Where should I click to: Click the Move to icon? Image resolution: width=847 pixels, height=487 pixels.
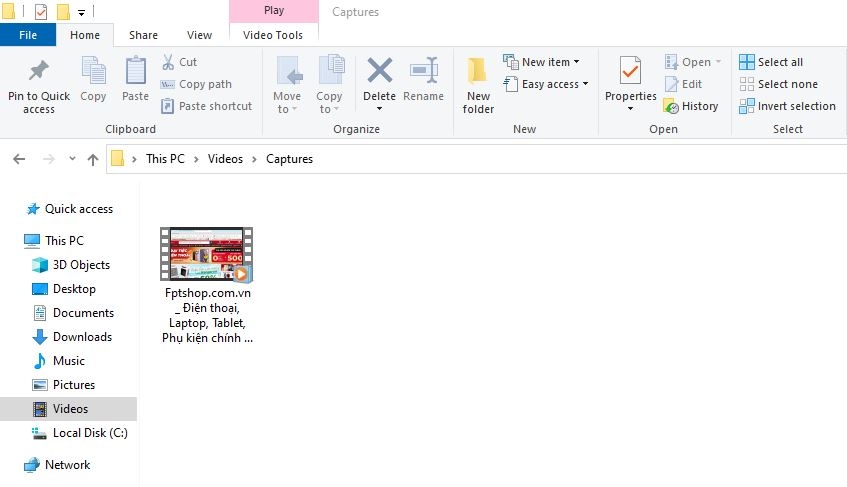(289, 71)
